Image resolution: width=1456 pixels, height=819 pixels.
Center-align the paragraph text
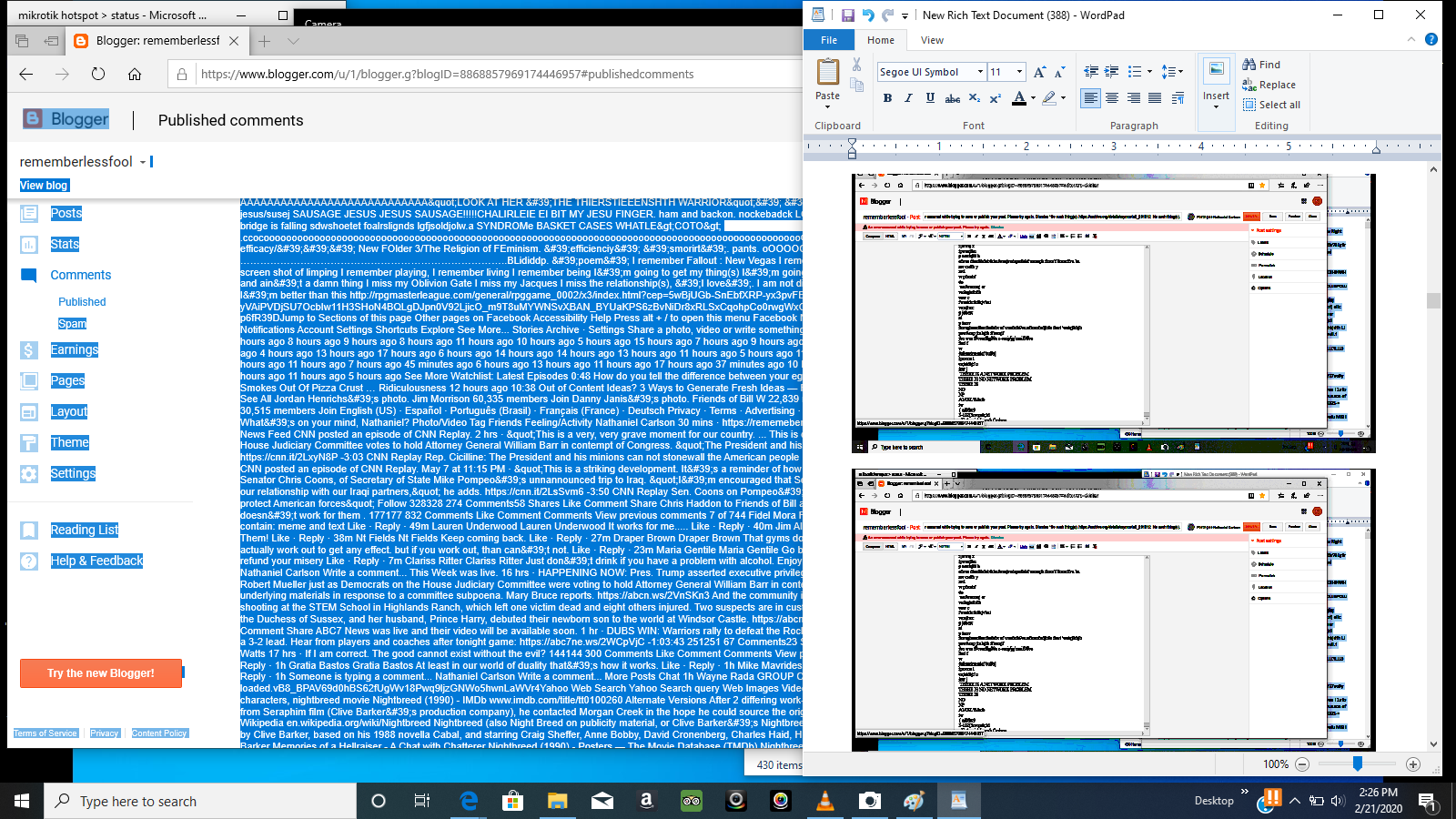tap(1112, 98)
